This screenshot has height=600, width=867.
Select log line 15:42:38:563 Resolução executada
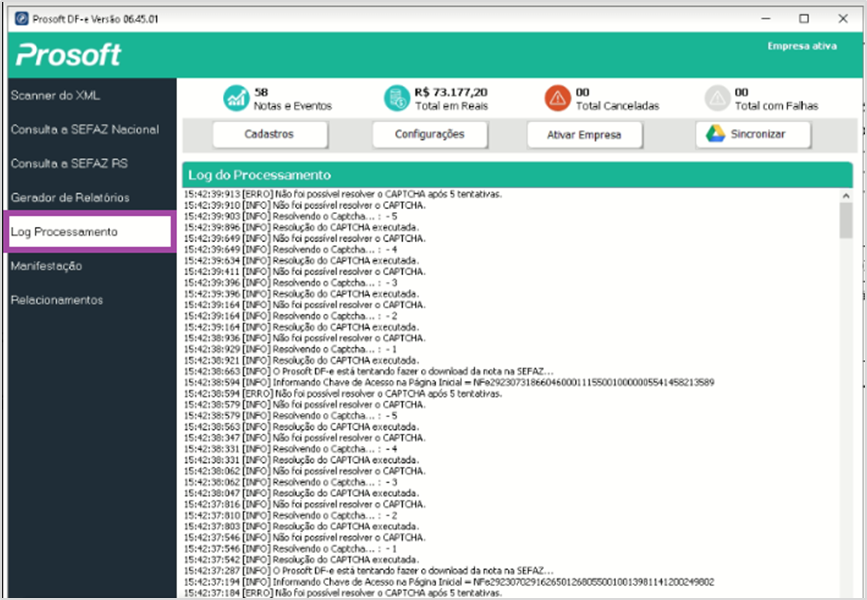pyautogui.click(x=301, y=426)
